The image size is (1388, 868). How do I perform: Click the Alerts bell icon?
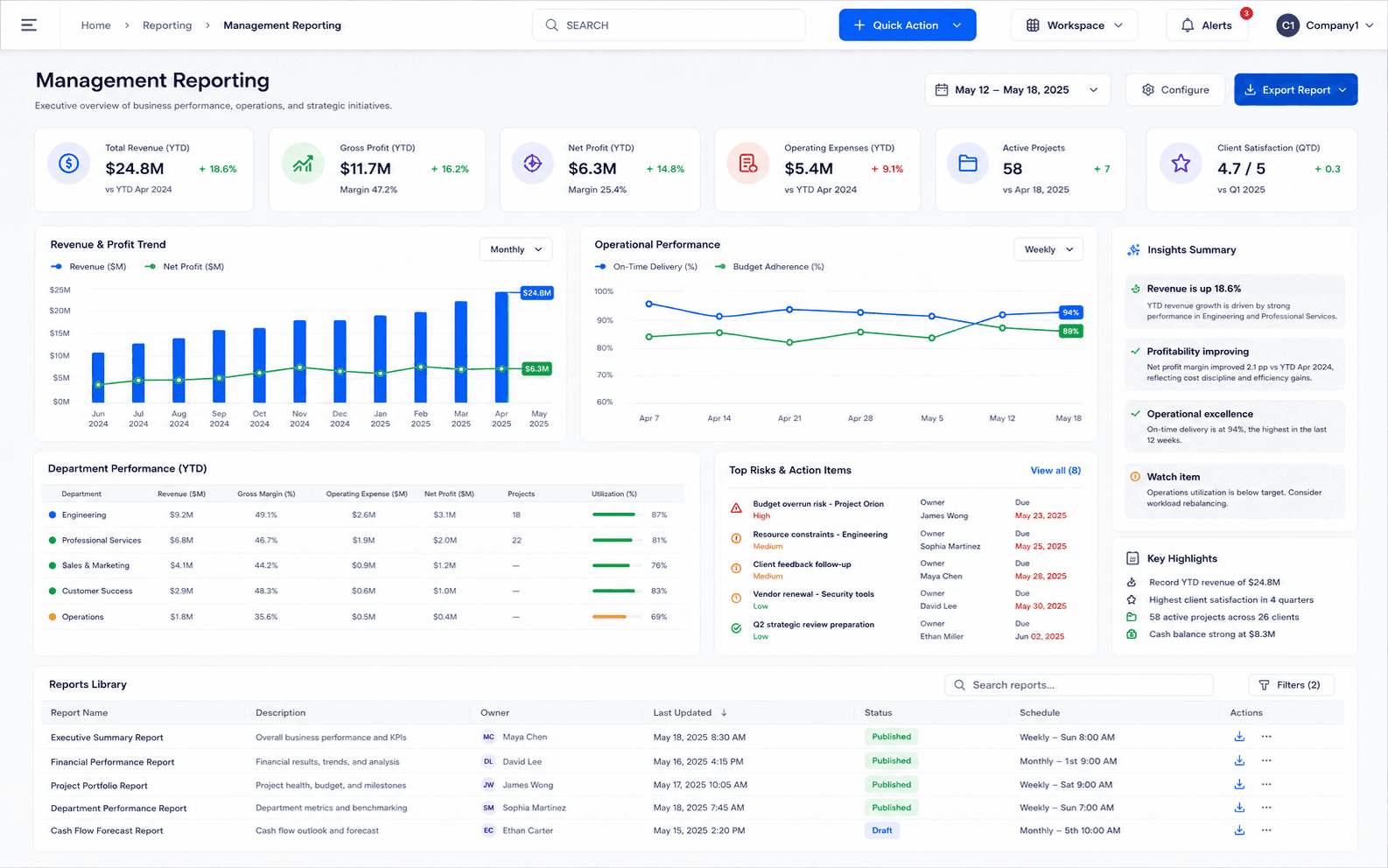point(1188,25)
